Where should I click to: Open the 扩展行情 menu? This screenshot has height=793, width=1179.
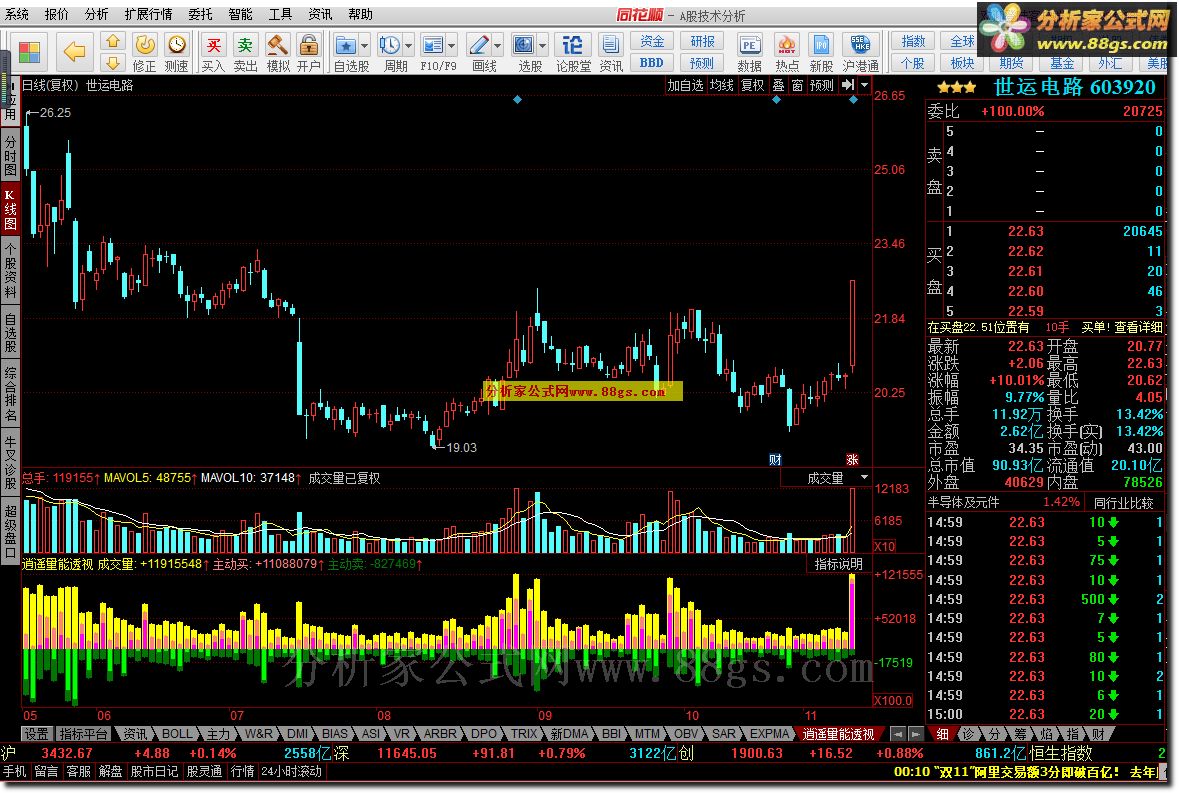[x=148, y=14]
